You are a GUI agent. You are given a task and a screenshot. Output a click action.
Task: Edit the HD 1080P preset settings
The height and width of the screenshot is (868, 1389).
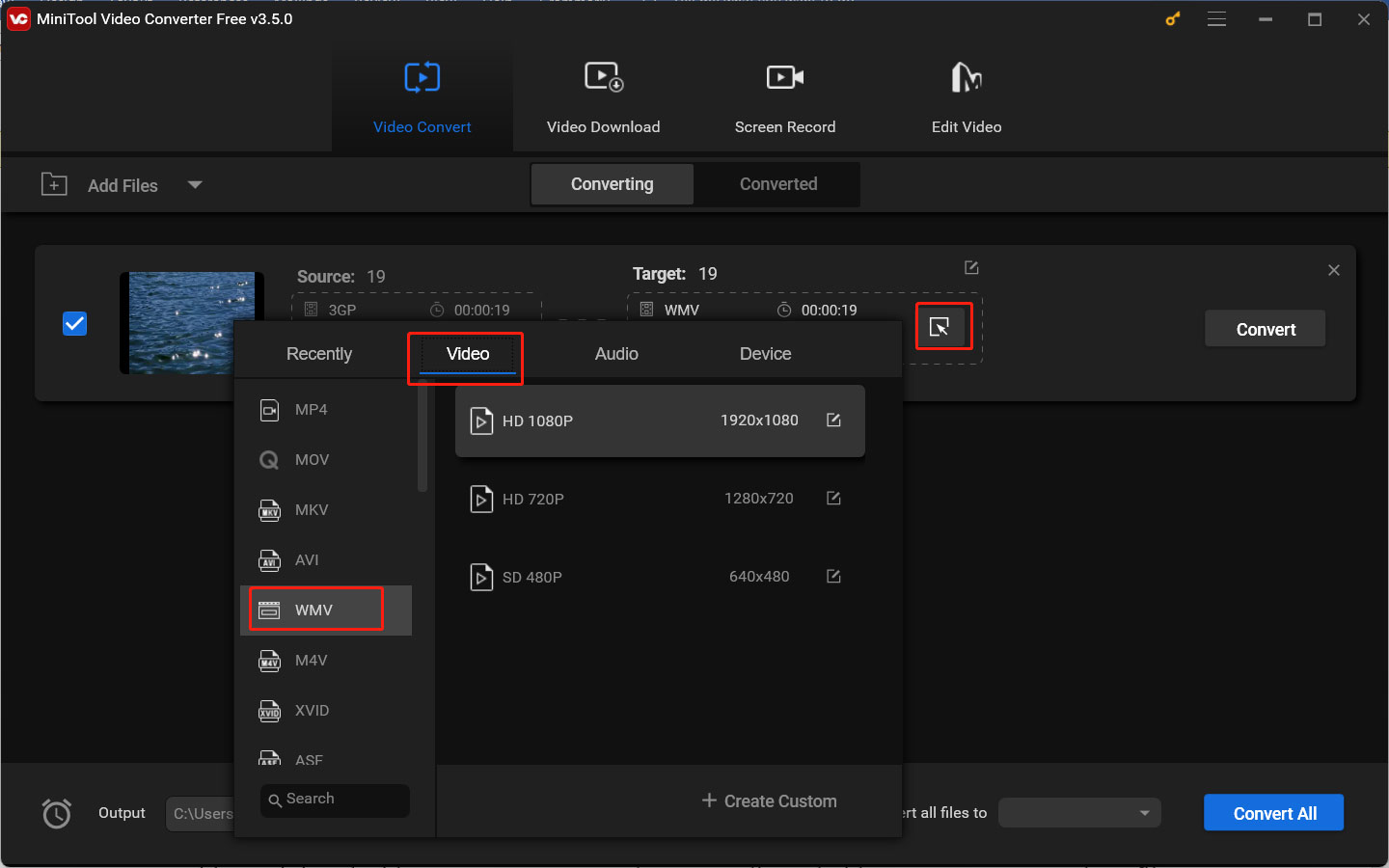pyautogui.click(x=833, y=420)
